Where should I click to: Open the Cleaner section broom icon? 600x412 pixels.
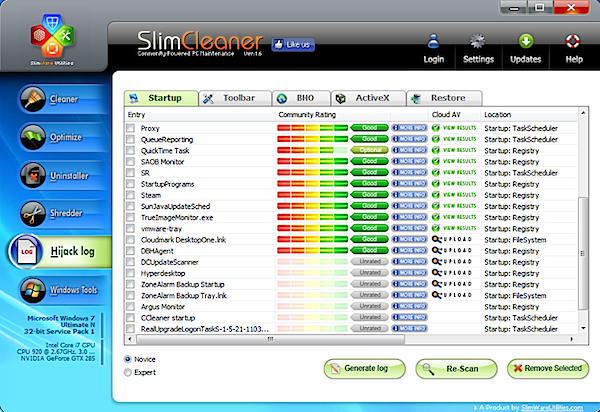point(33,99)
